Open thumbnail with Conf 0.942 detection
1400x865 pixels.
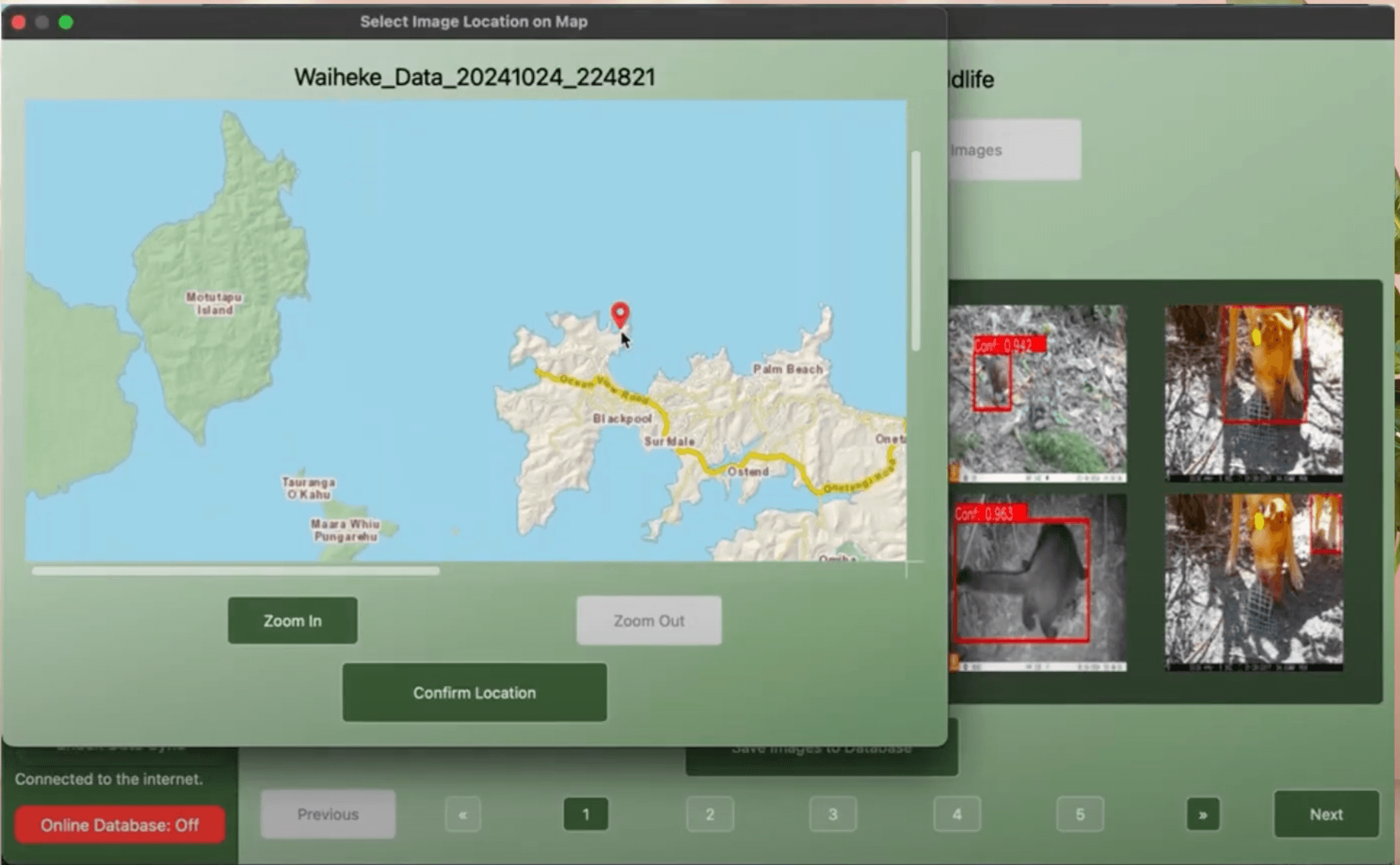tap(1038, 394)
